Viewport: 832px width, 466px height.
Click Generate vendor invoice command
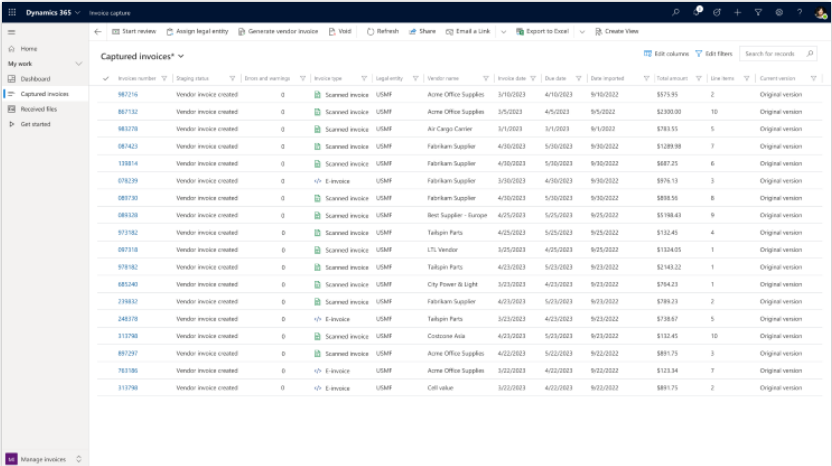coord(278,31)
